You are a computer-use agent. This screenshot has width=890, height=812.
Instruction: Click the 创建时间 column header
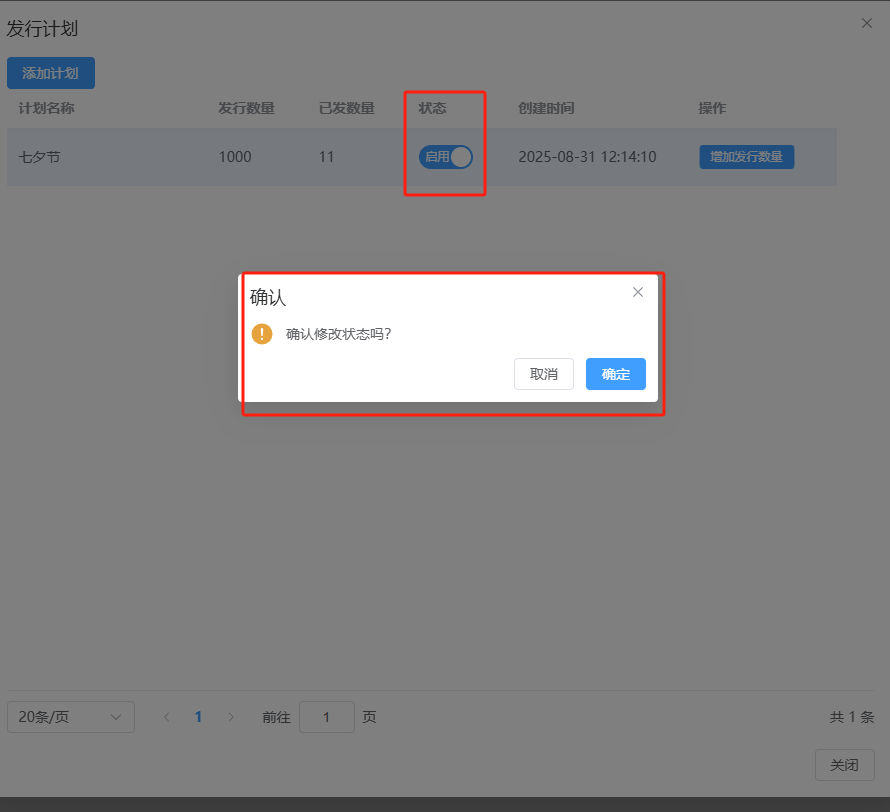pos(546,108)
